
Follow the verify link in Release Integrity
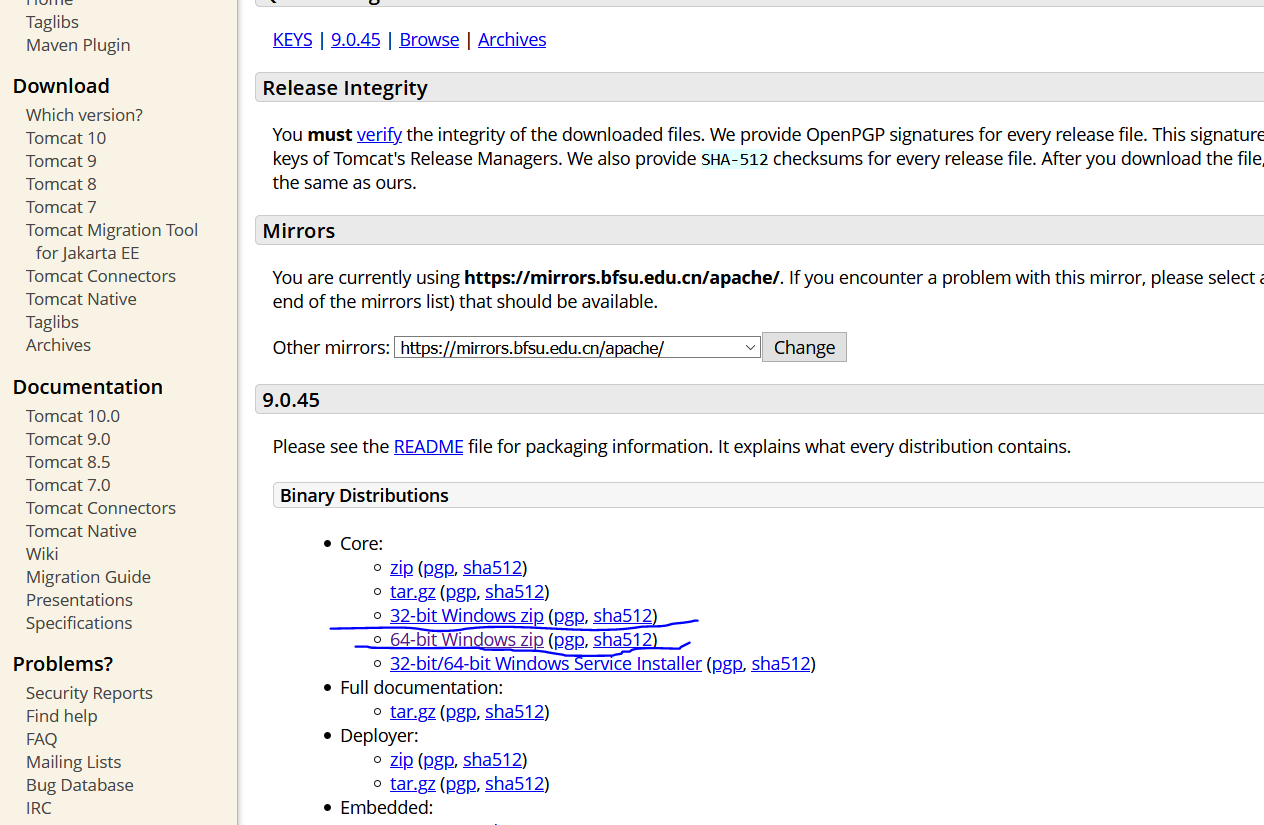click(x=379, y=134)
